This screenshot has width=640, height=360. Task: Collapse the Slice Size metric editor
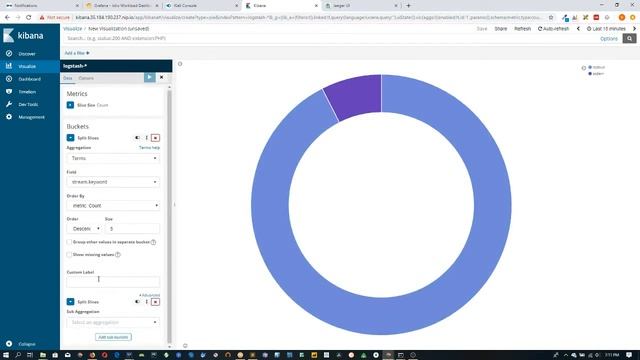[x=70, y=105]
